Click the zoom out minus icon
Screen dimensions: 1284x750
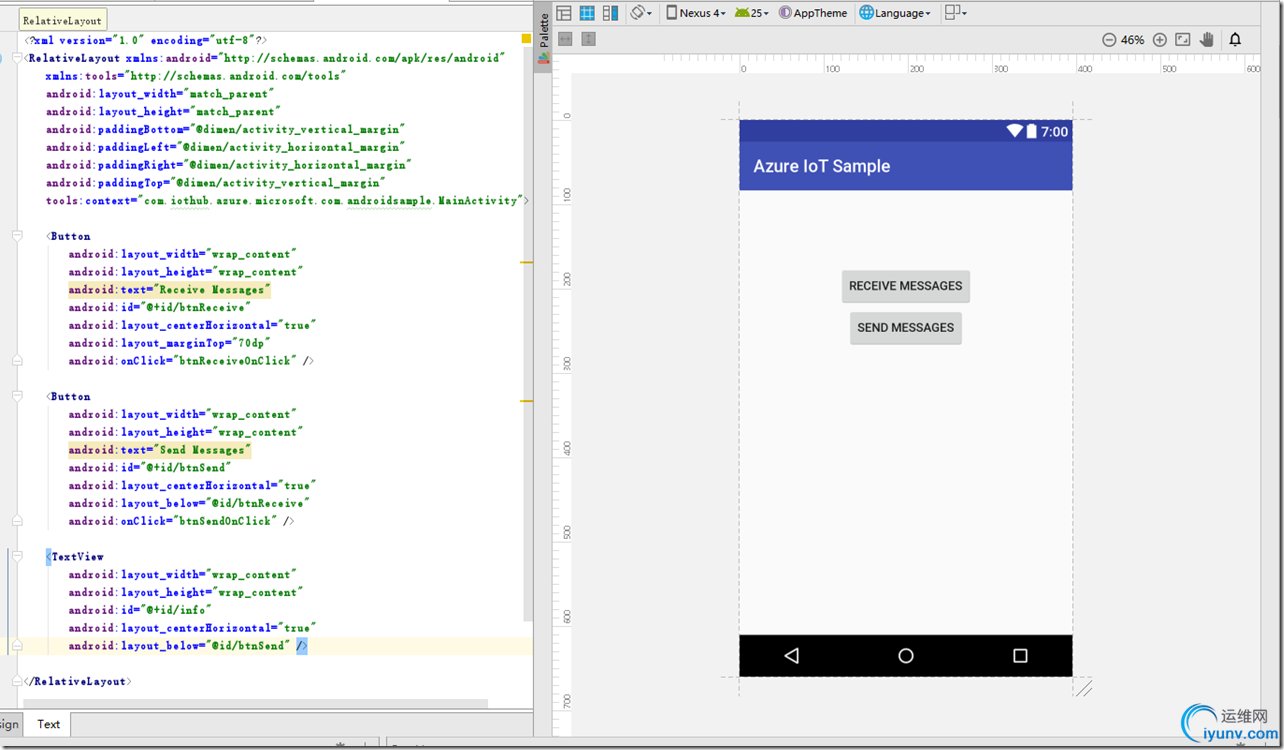[x=1109, y=40]
